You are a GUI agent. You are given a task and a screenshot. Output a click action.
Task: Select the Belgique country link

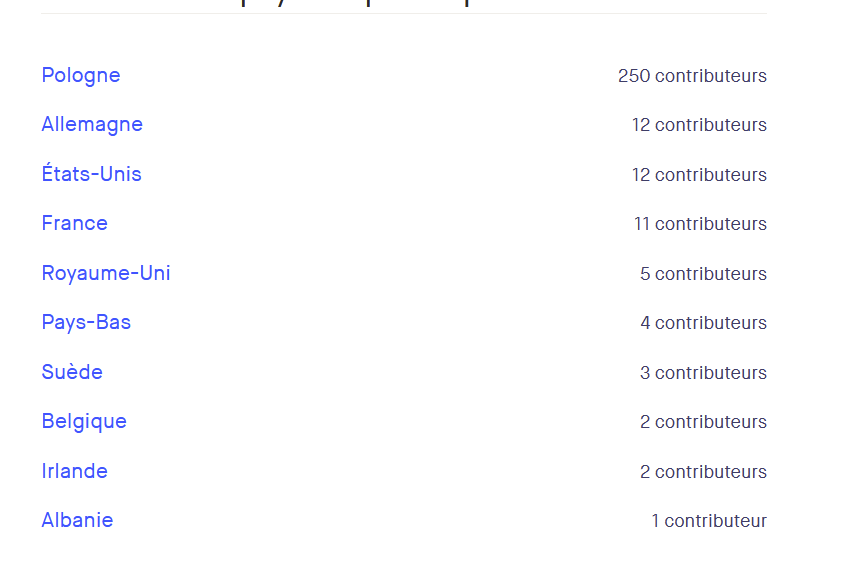click(x=84, y=421)
